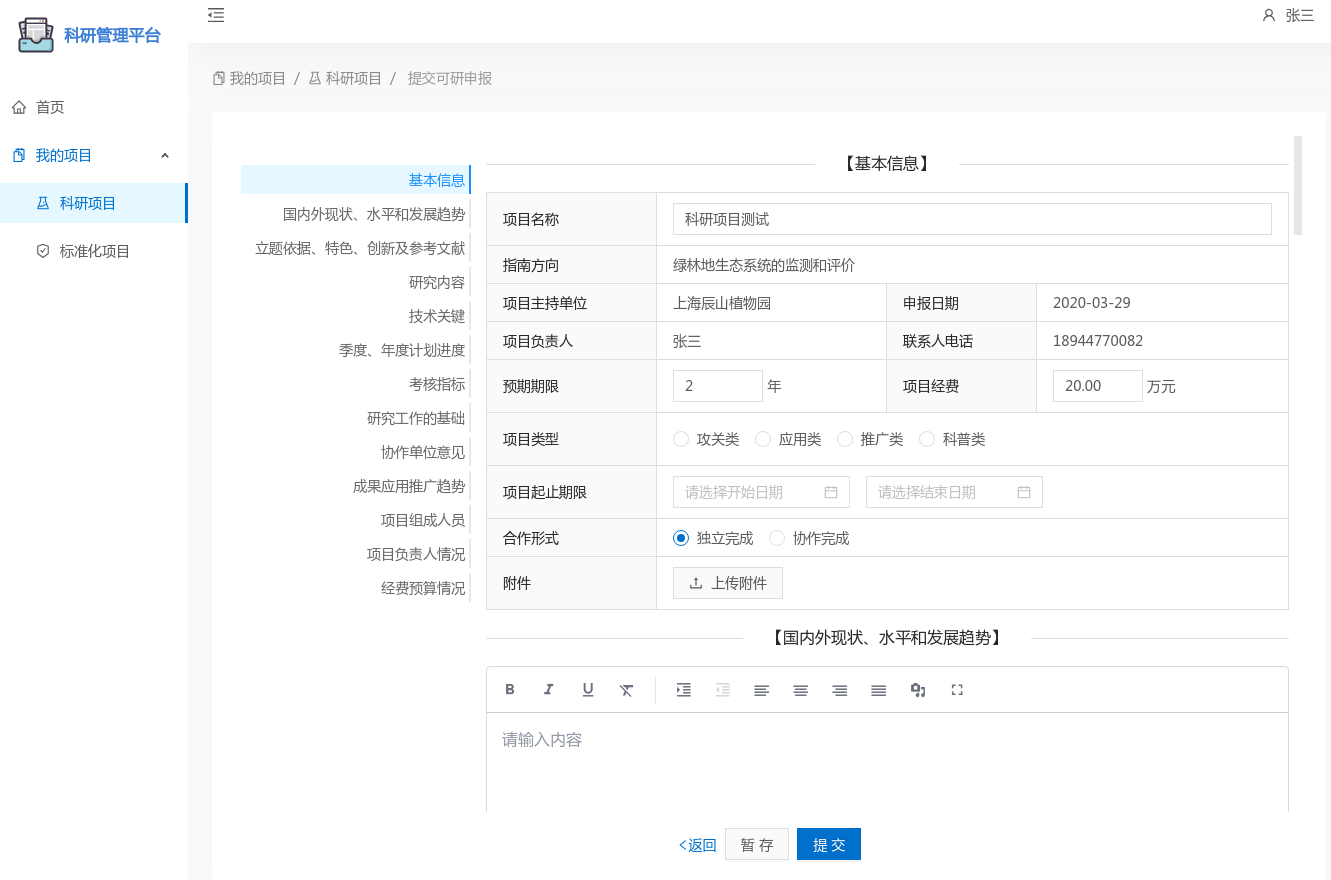Open 标准化项目 in the sidebar

[95, 251]
